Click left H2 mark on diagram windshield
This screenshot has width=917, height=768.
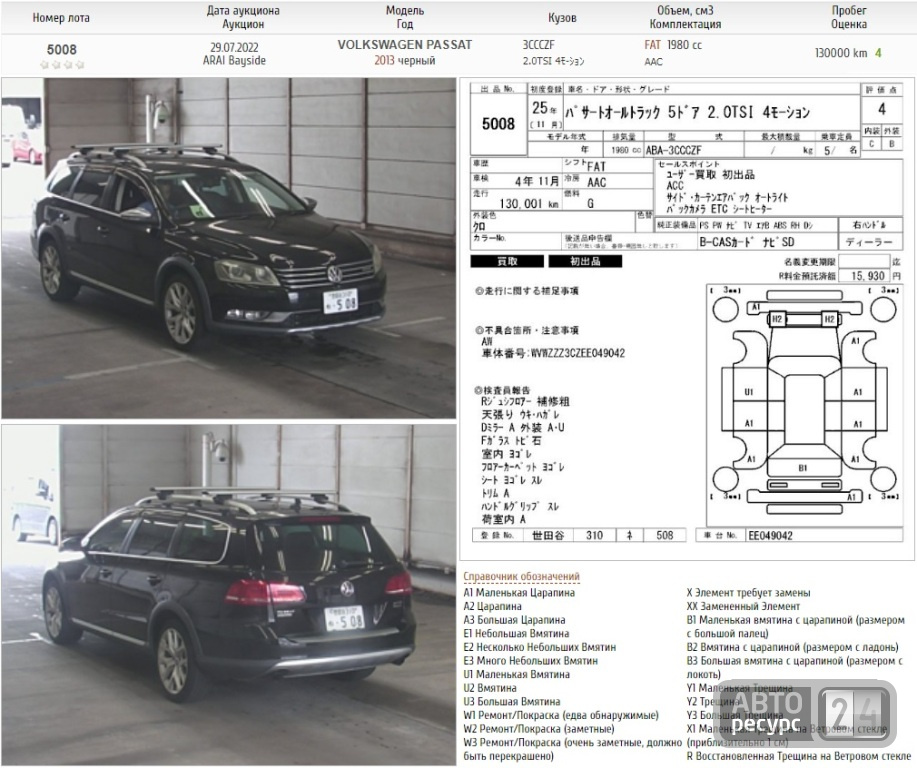(x=777, y=319)
